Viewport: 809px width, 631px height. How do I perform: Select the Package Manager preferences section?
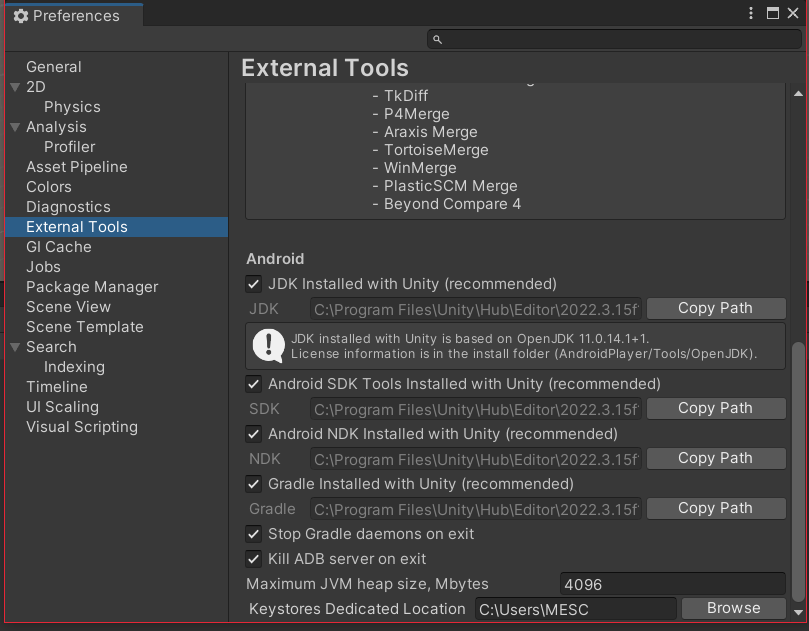(x=92, y=287)
